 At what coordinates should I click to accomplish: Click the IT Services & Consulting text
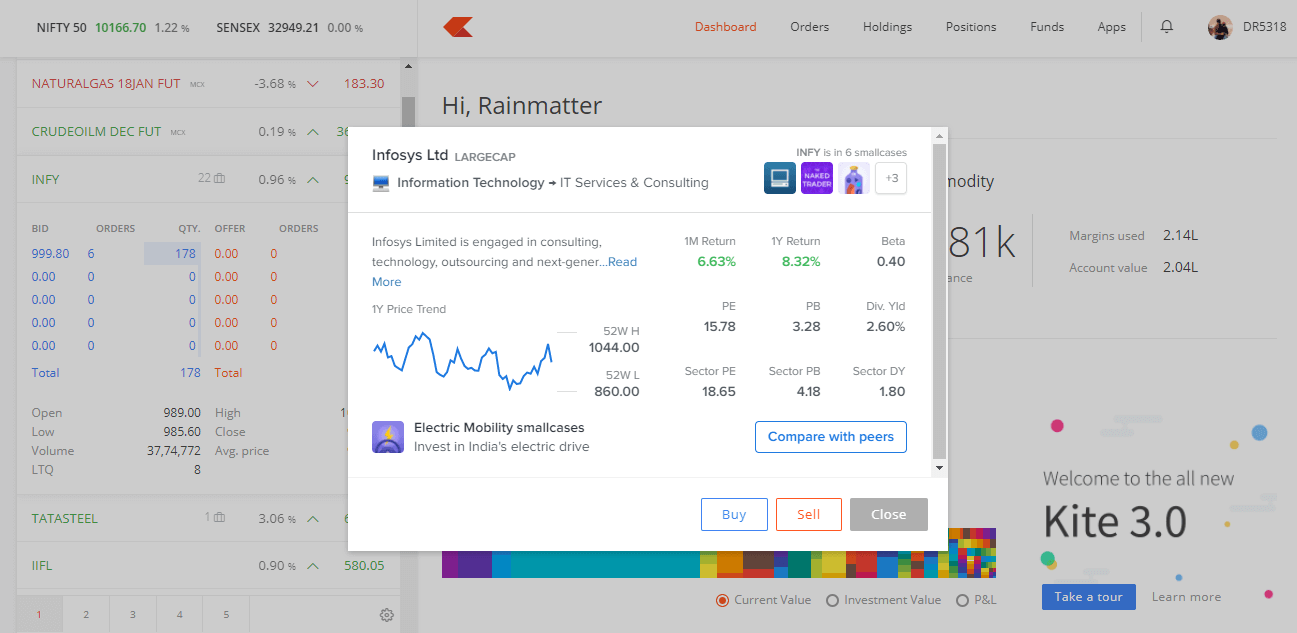[x=634, y=183]
